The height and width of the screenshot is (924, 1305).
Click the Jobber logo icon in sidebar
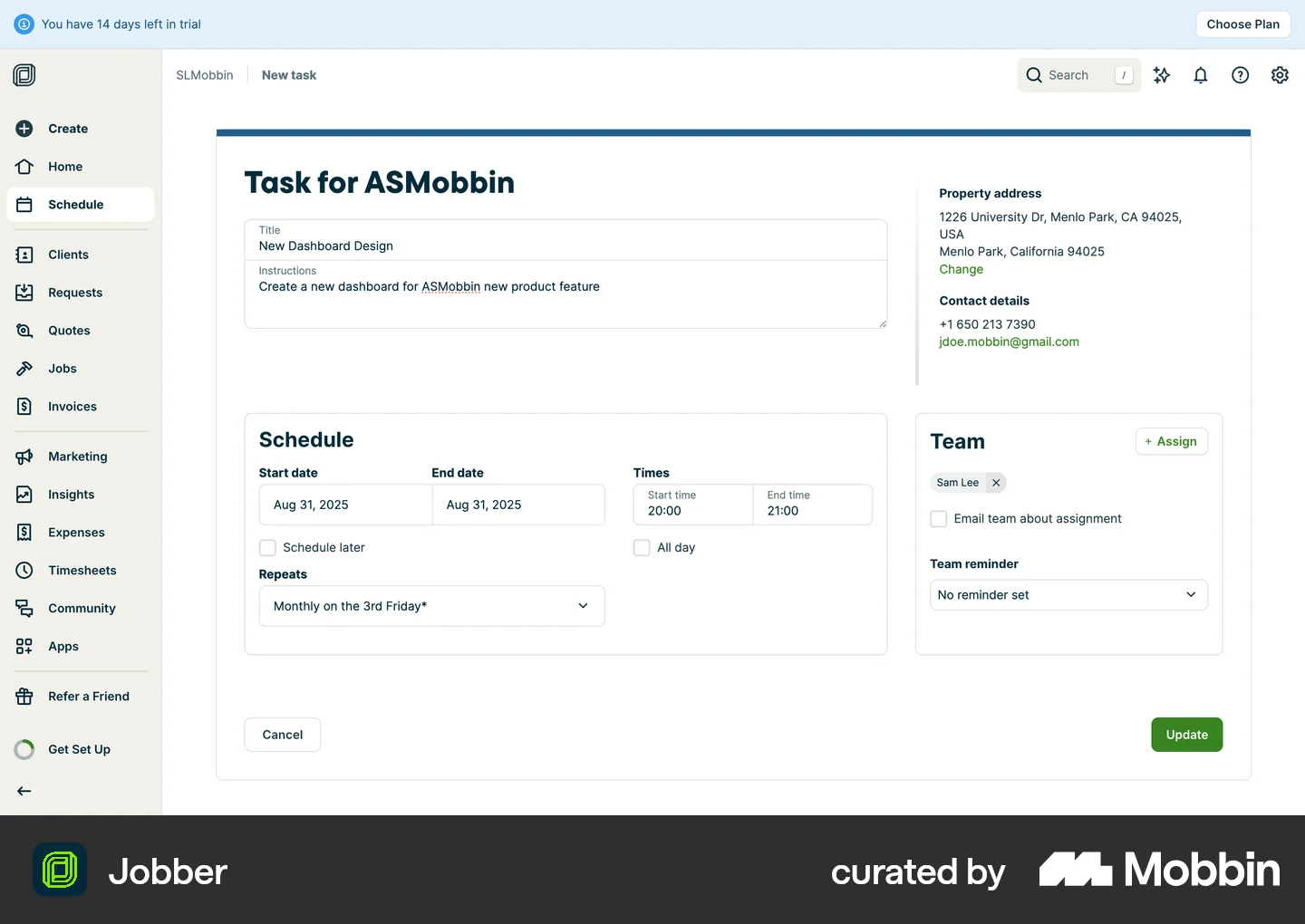tap(24, 75)
